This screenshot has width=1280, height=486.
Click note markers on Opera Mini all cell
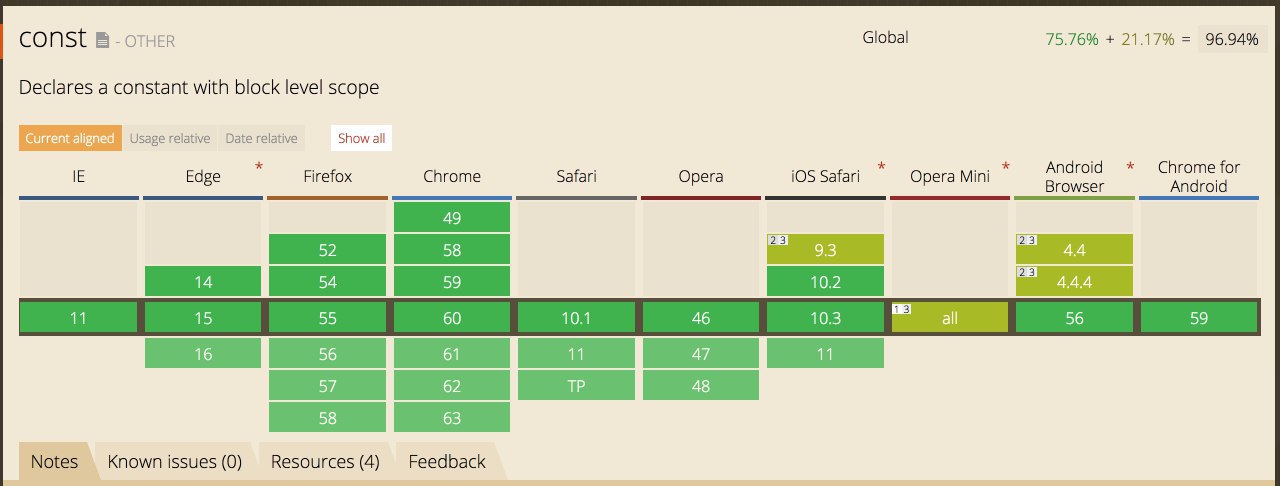coord(901,309)
